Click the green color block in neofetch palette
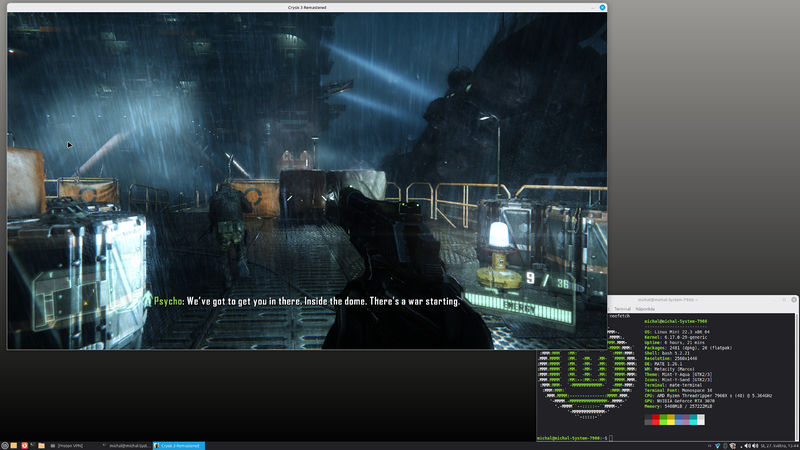 (663, 419)
